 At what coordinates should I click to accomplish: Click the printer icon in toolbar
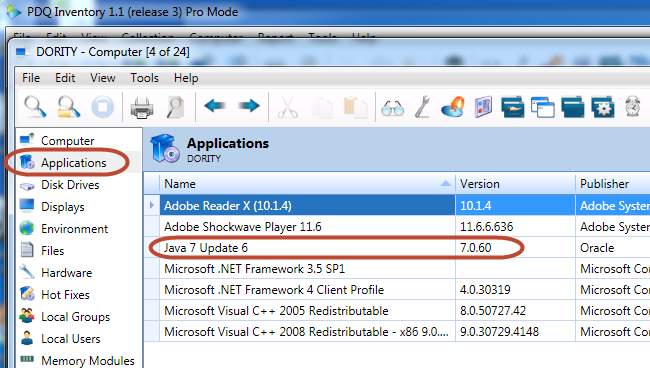(142, 107)
